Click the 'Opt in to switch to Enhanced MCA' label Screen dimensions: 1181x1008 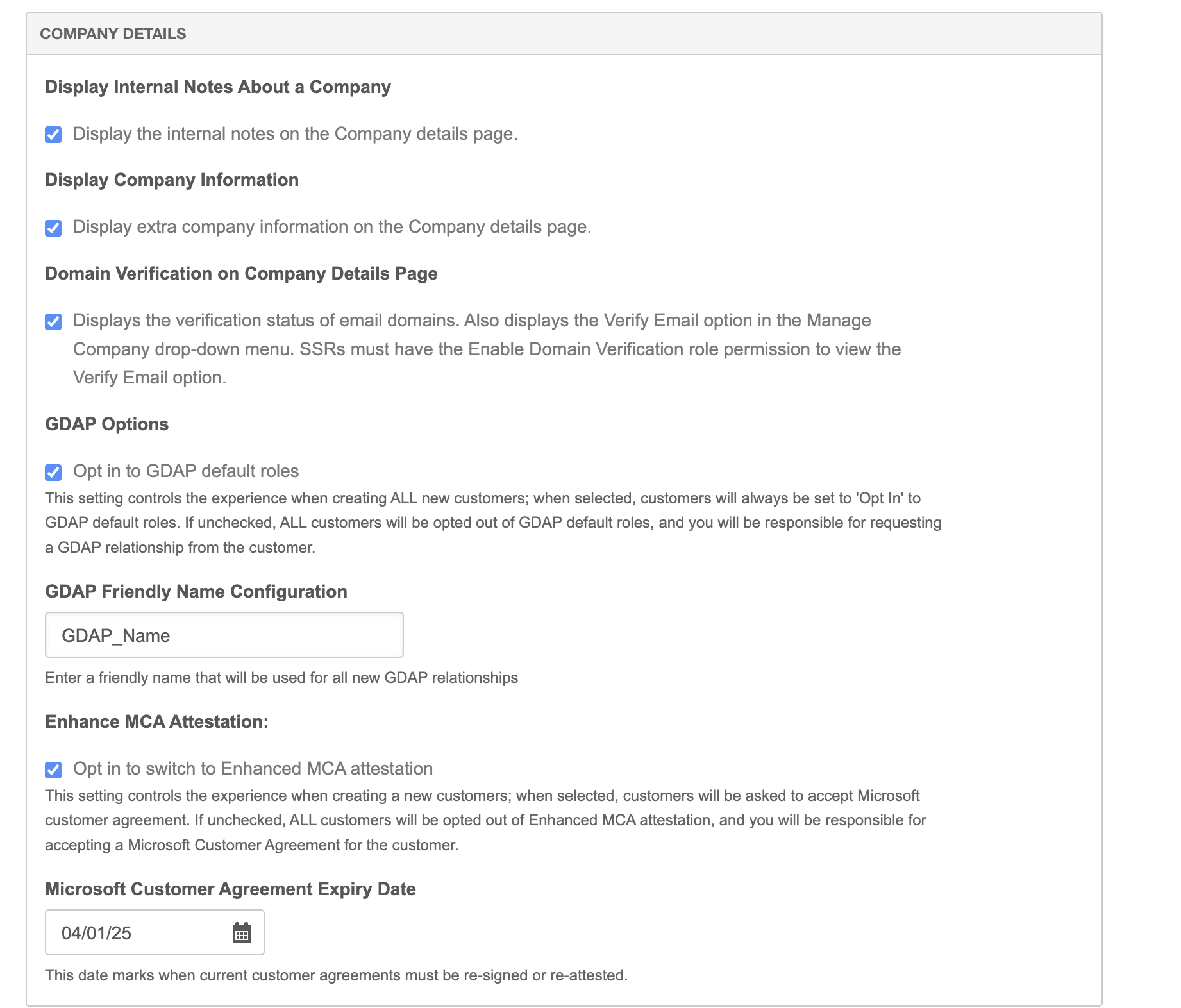tap(253, 769)
